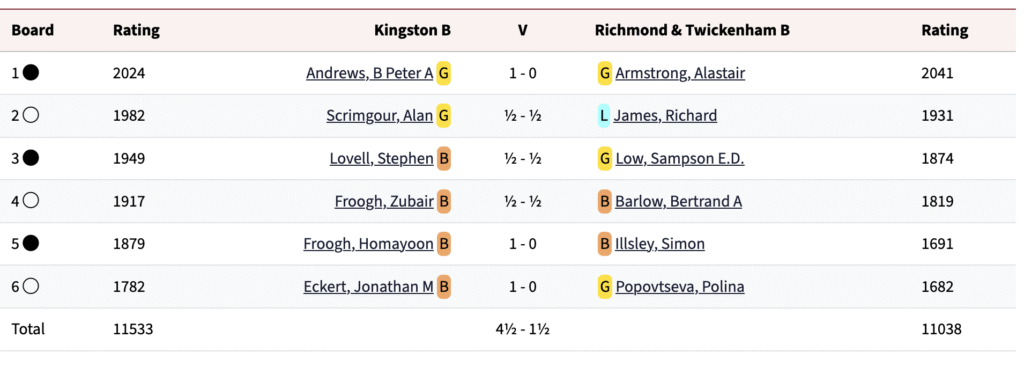
Task: Click the white piece icon on board 2
Action: 31,116
